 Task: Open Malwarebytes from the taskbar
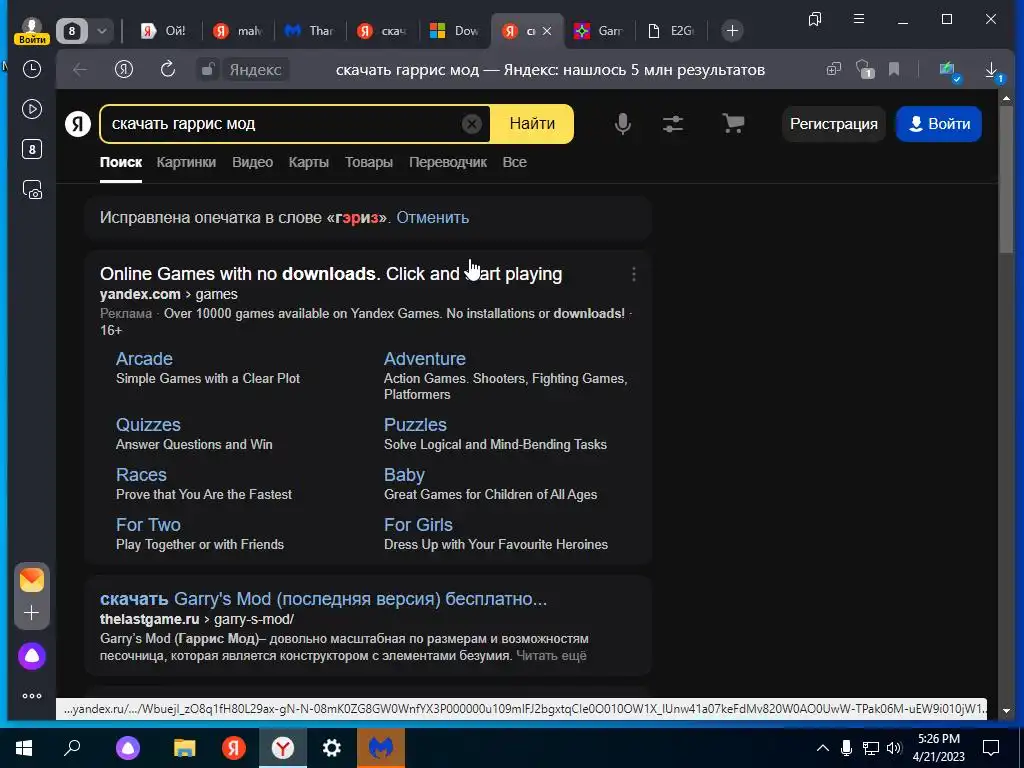(x=381, y=748)
